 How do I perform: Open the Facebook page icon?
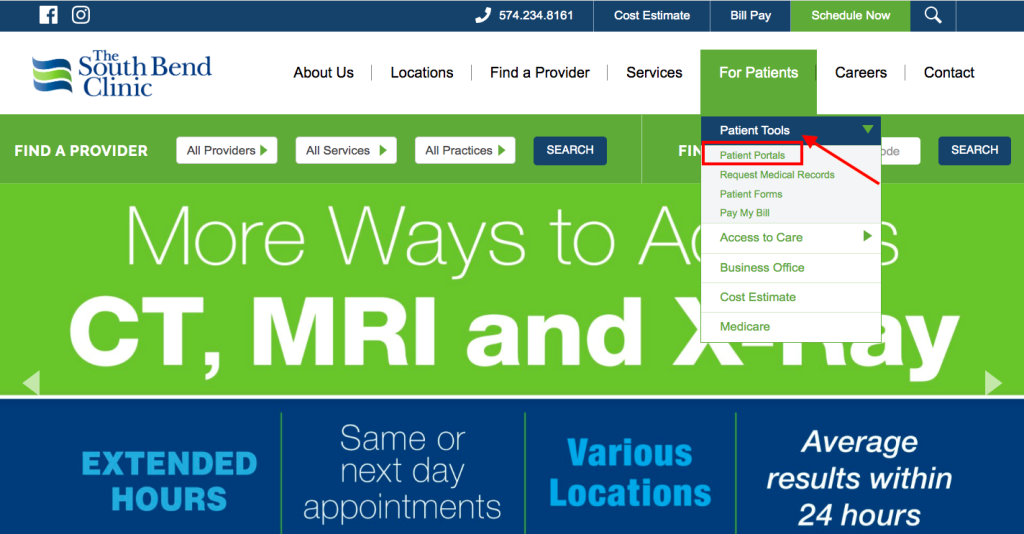click(48, 15)
